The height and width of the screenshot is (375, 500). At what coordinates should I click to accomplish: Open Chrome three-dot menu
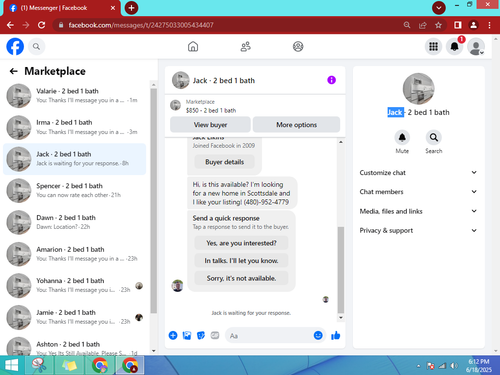pos(489,25)
